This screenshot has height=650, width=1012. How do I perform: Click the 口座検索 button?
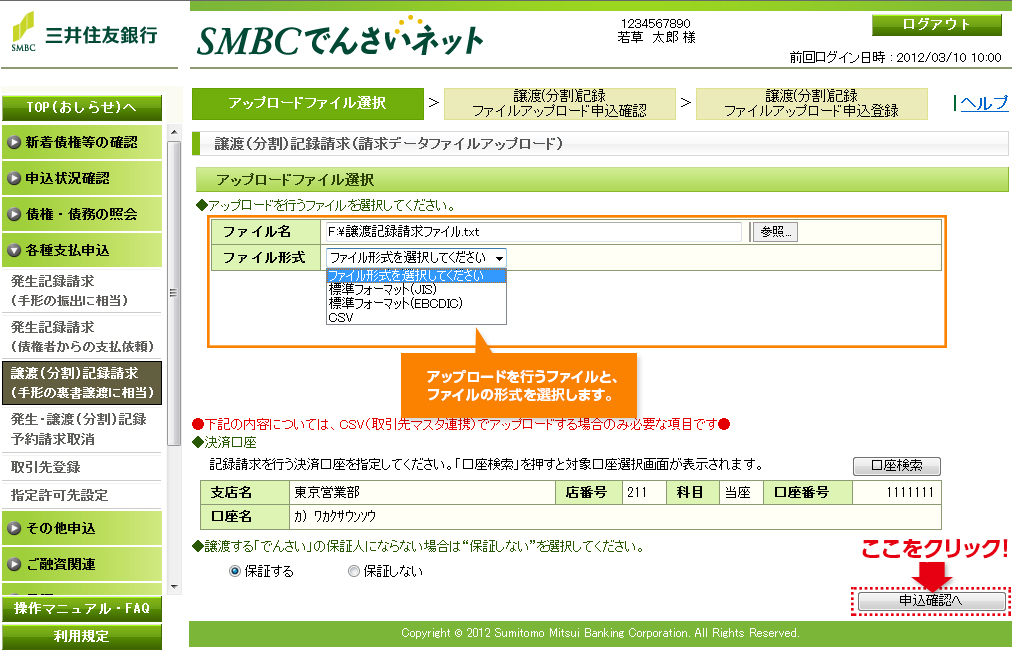pos(896,465)
